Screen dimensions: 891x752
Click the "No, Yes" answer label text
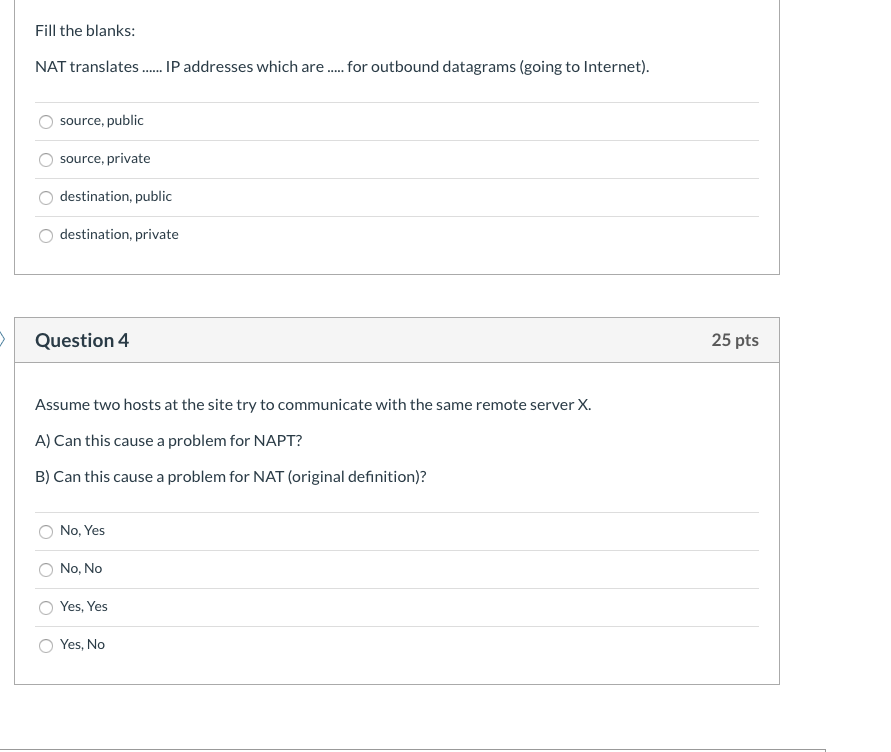[x=82, y=530]
